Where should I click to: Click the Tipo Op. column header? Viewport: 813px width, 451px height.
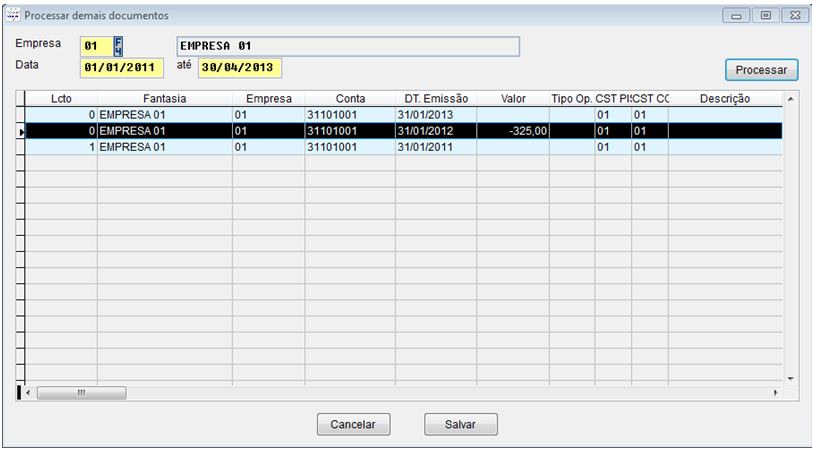572,98
